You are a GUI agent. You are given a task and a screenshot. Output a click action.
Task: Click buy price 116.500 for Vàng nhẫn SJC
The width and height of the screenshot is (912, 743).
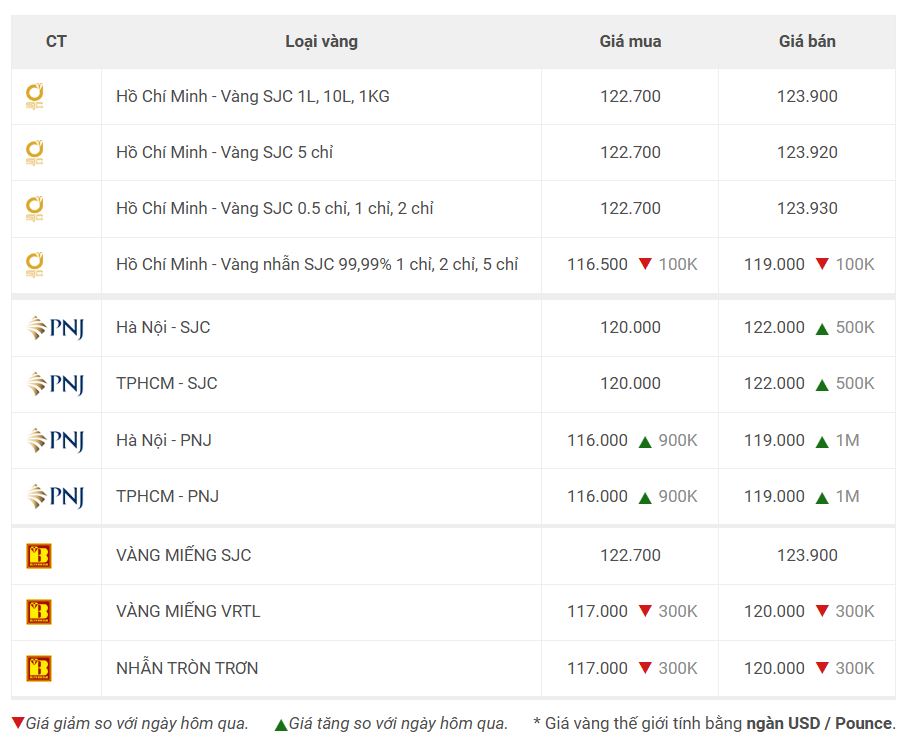[x=597, y=265]
